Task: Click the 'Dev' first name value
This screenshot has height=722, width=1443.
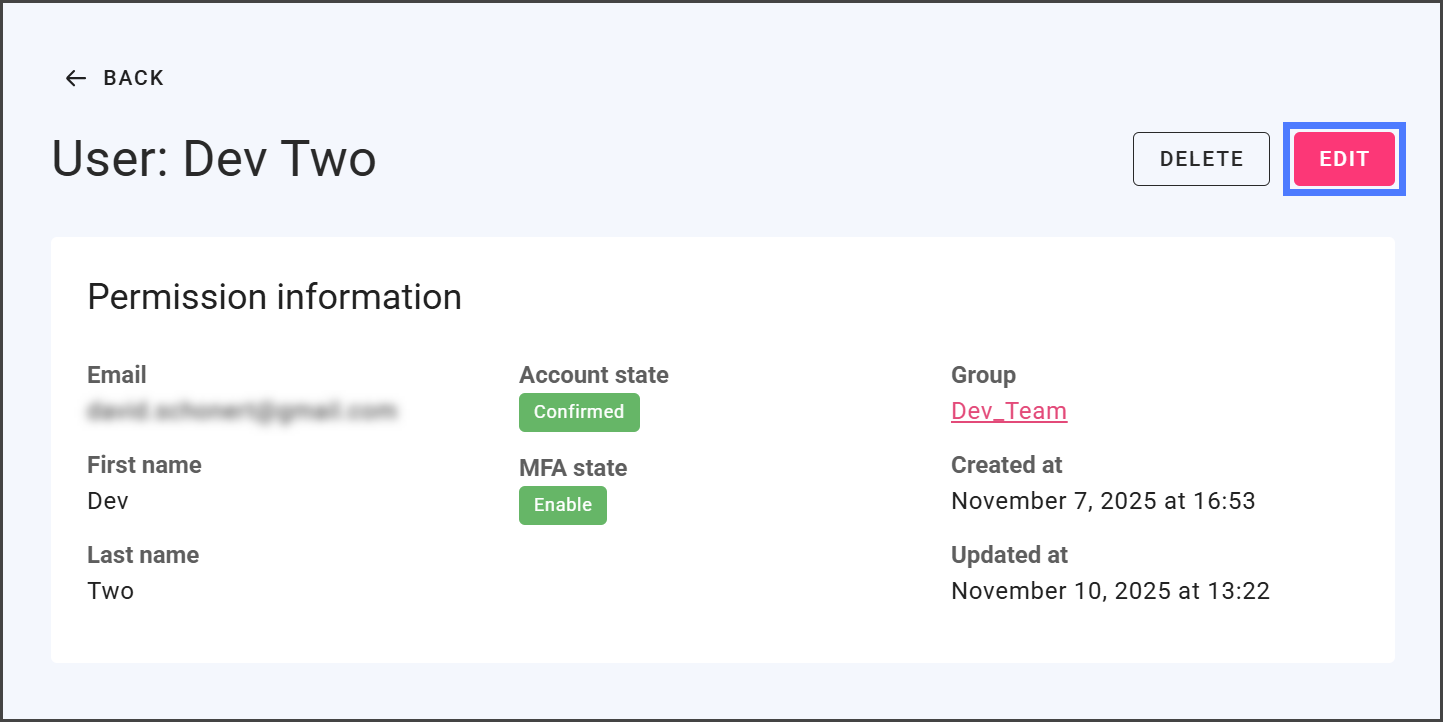Action: [108, 501]
